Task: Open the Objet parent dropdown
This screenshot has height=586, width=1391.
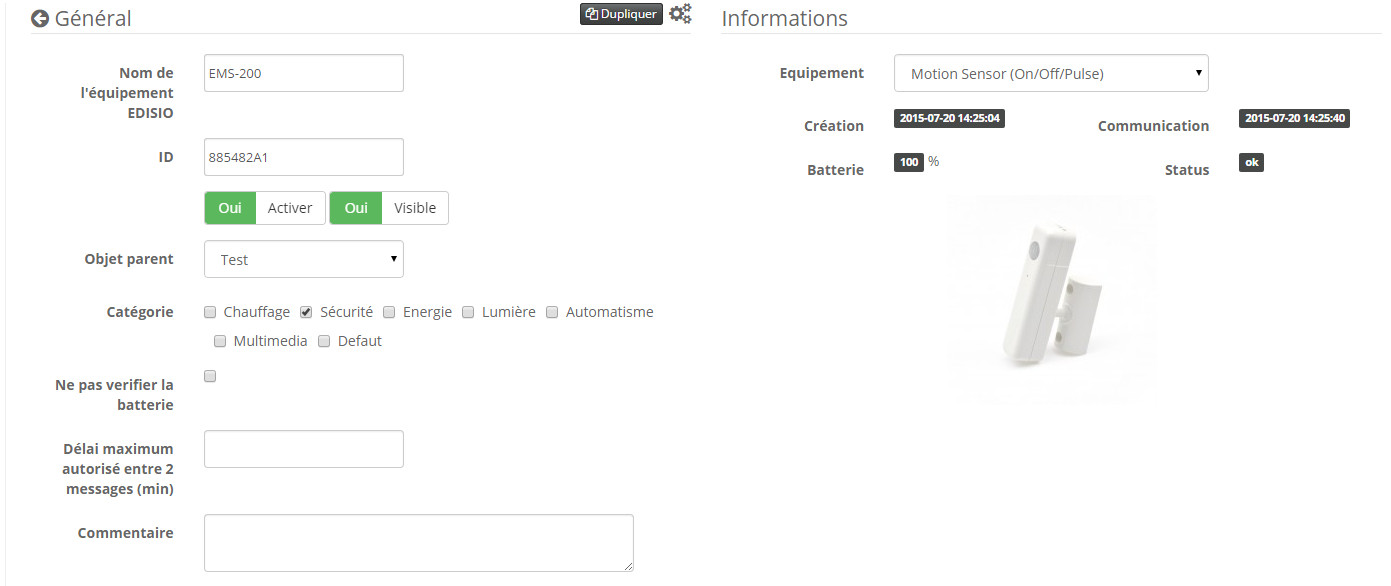Action: (304, 259)
